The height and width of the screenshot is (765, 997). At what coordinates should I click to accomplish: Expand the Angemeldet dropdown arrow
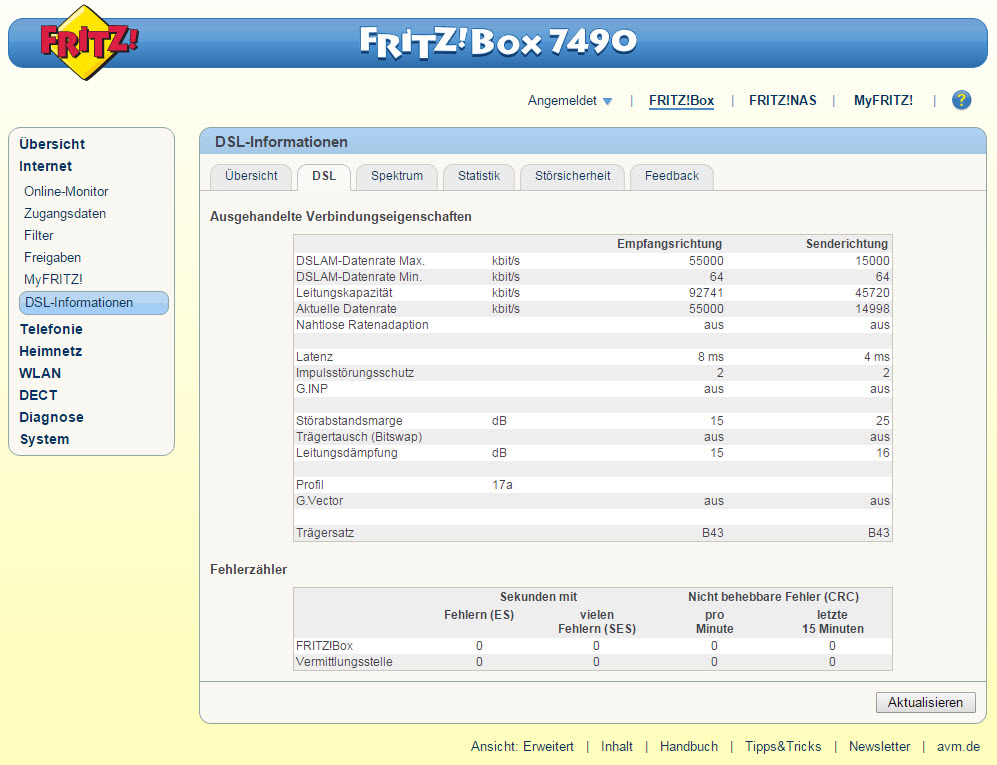point(607,101)
